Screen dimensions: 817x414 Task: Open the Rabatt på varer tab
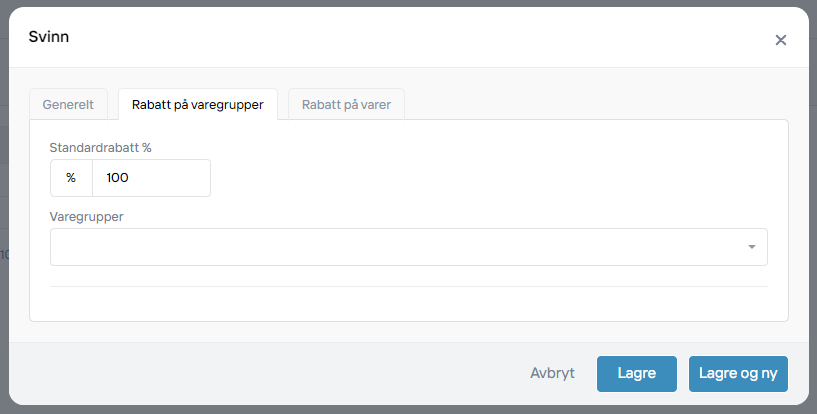[x=346, y=104]
